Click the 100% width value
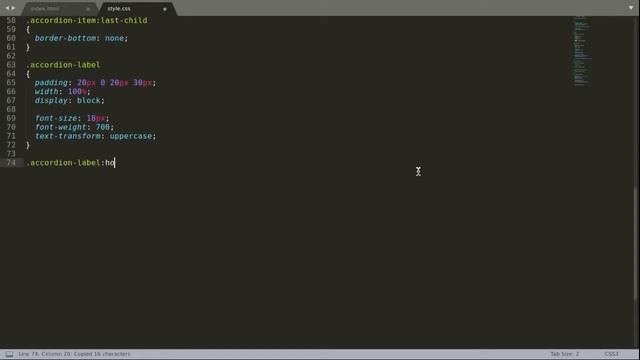 pyautogui.click(x=77, y=92)
